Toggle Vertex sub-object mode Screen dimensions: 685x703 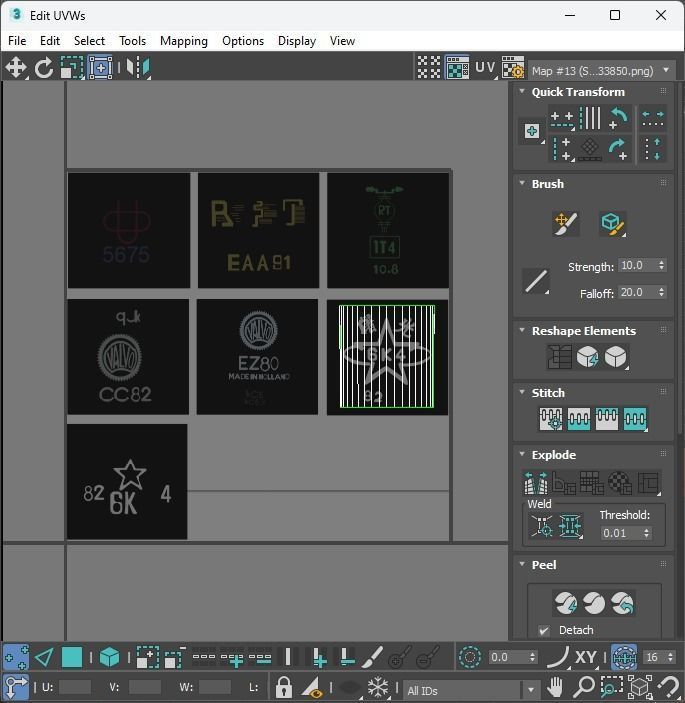(16, 658)
